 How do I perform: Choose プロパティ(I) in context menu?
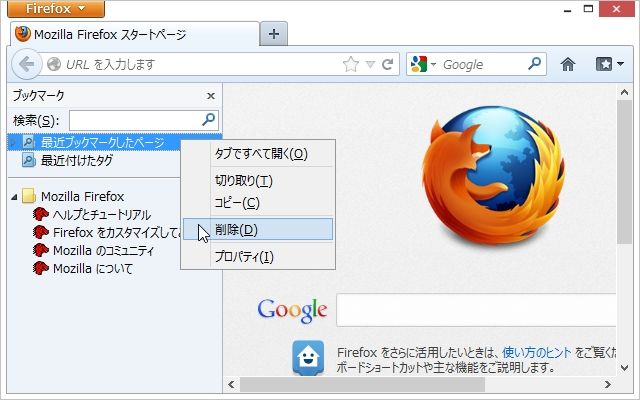pyautogui.click(x=258, y=257)
